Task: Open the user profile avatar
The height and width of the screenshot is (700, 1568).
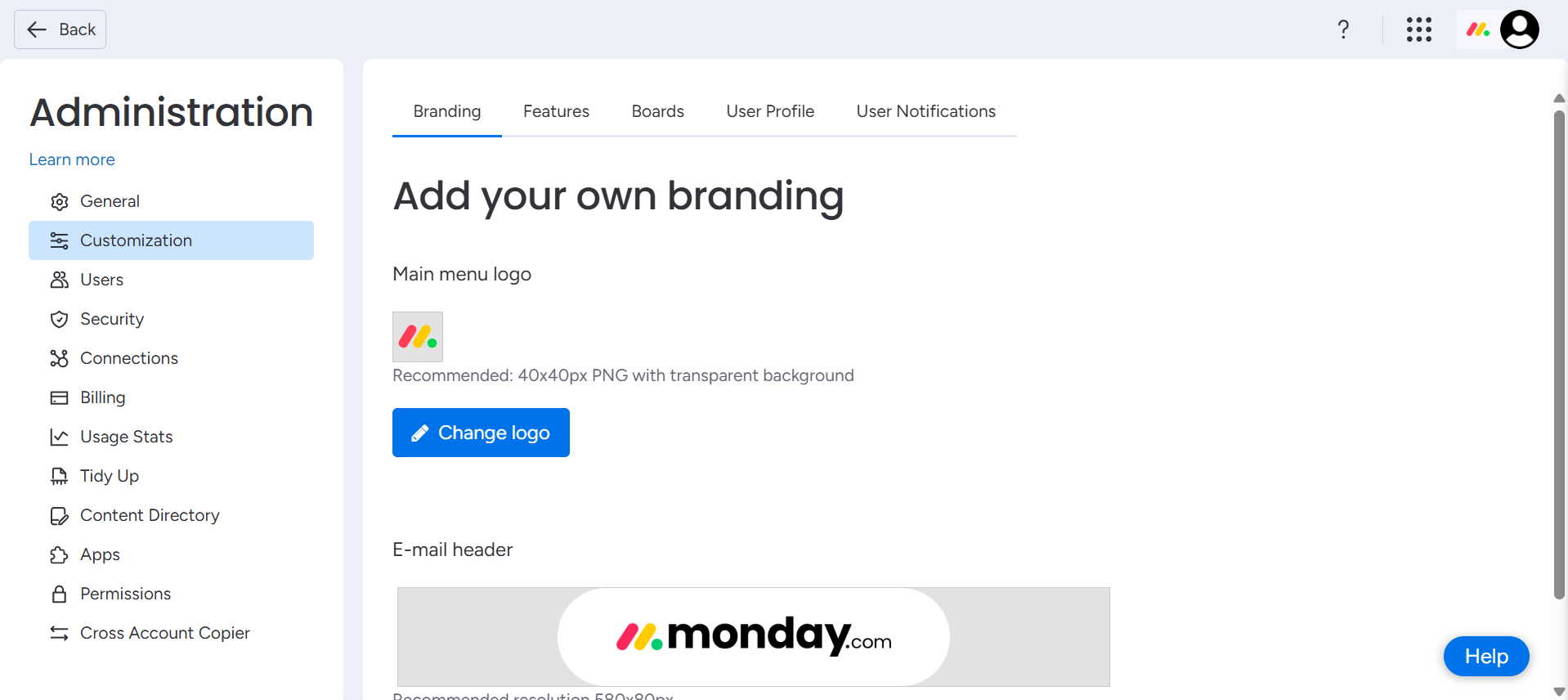Action: [x=1520, y=29]
